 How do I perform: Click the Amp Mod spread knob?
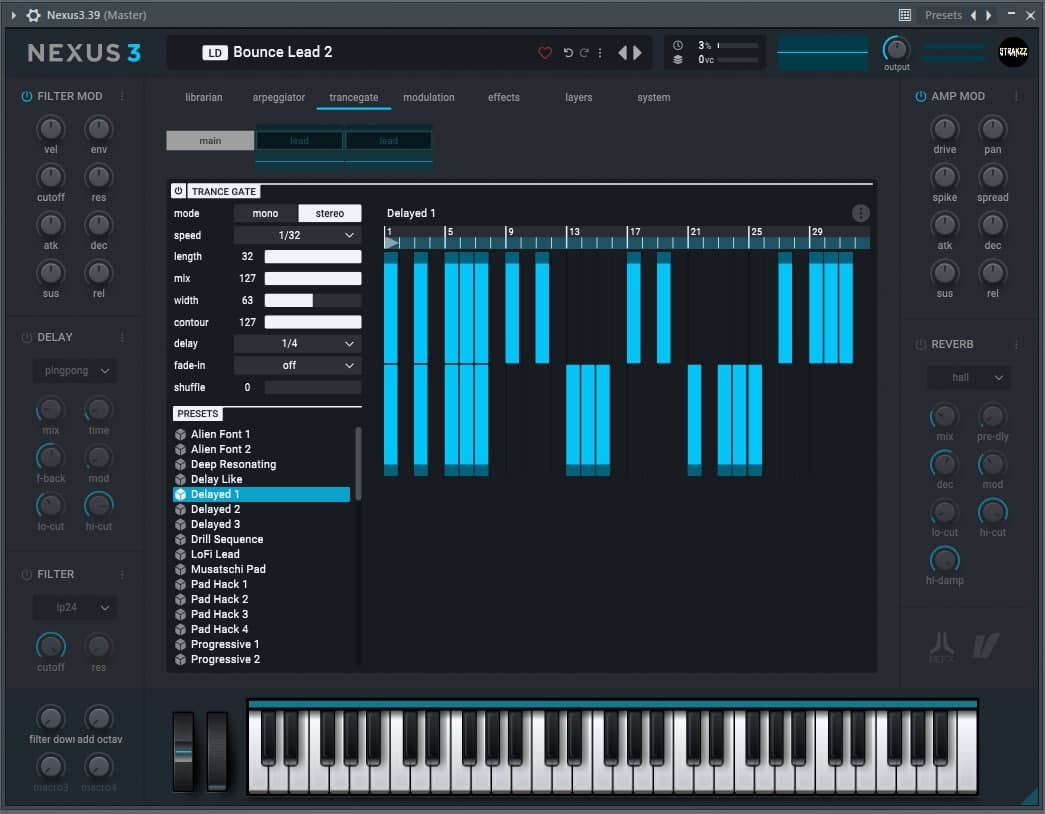[992, 176]
